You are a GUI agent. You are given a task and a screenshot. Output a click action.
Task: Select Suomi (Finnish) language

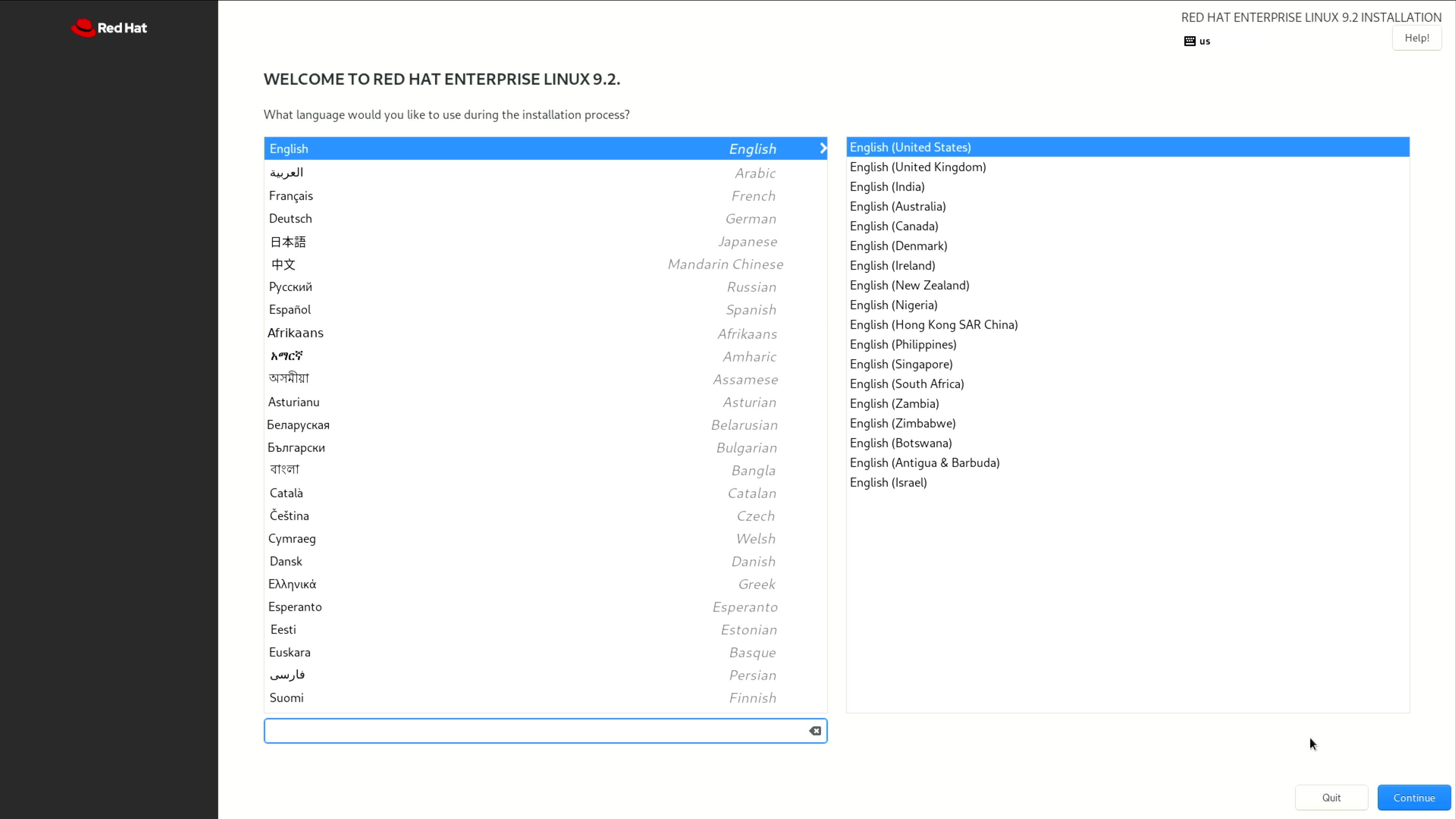coord(546,698)
